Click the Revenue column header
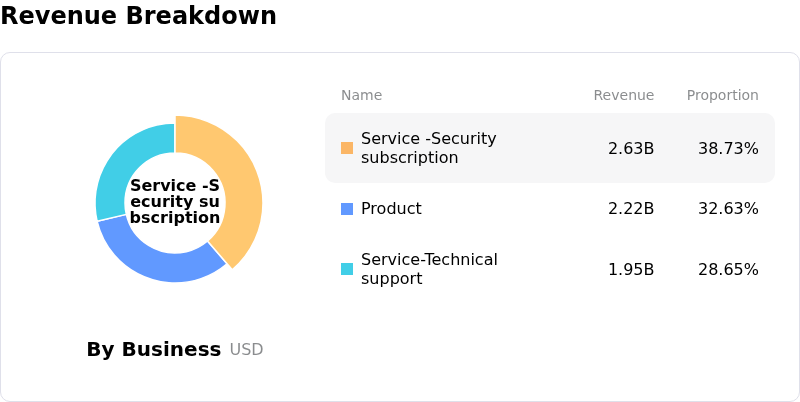 623,96
